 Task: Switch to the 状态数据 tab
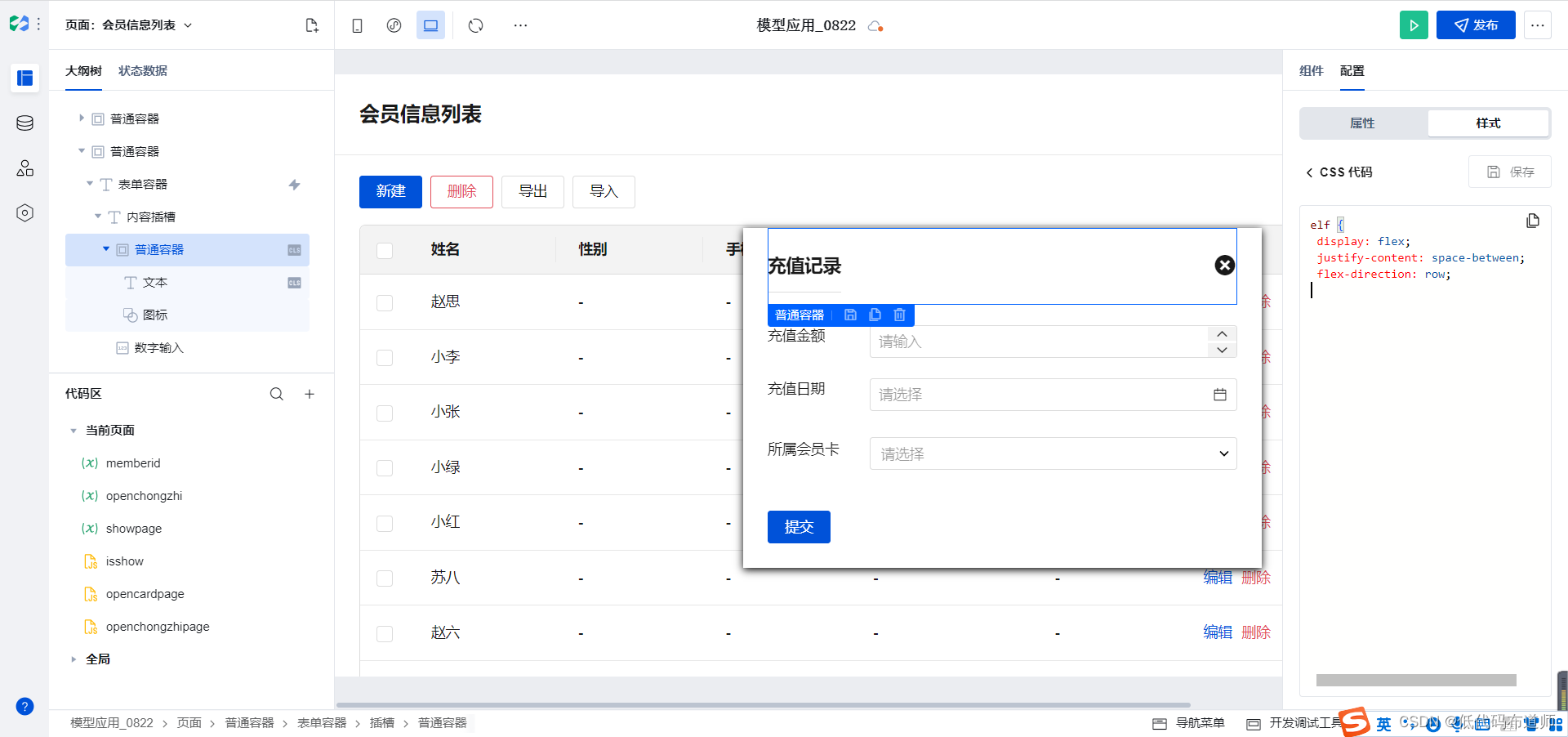(x=143, y=71)
